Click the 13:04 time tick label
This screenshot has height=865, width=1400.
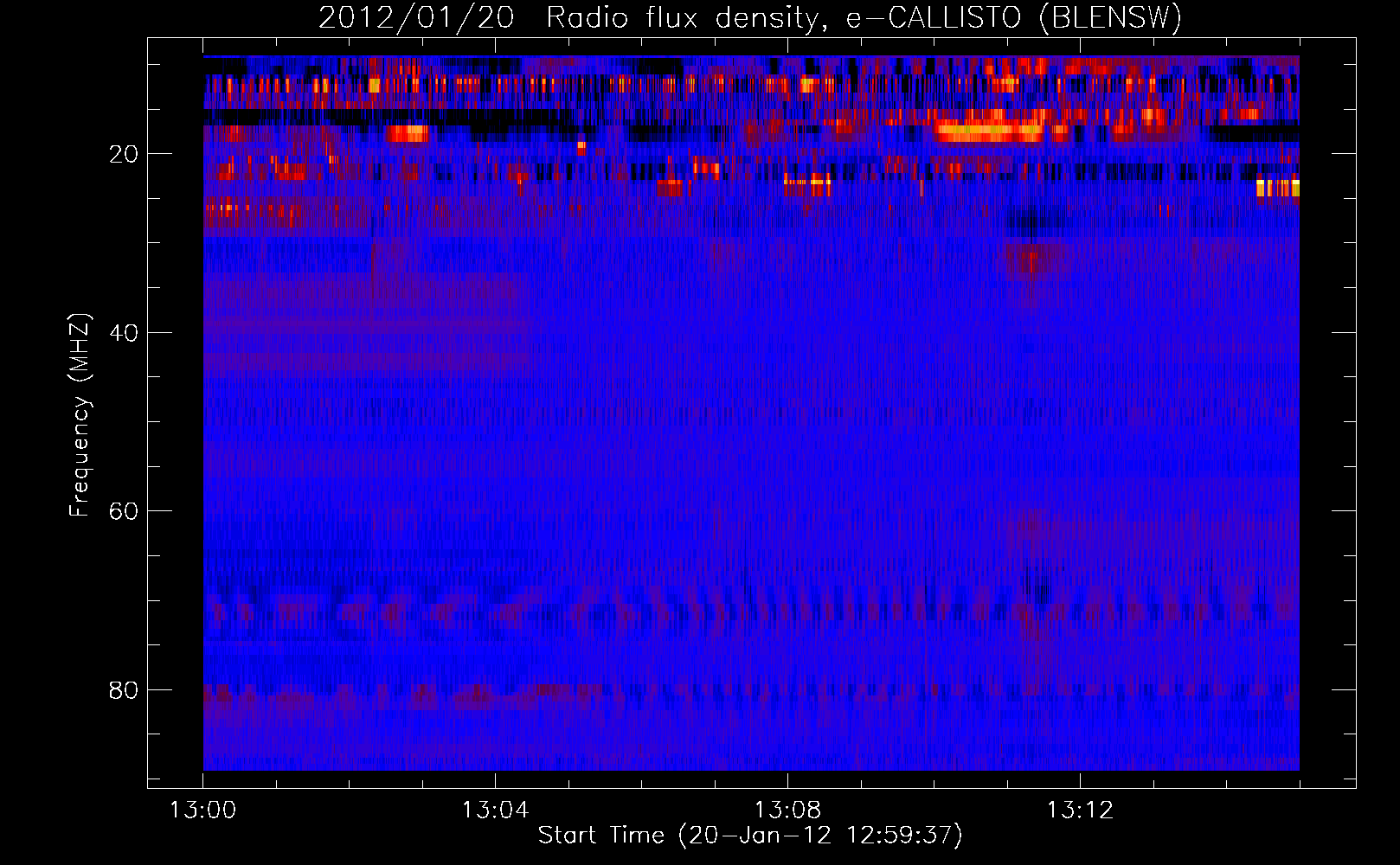pos(495,811)
